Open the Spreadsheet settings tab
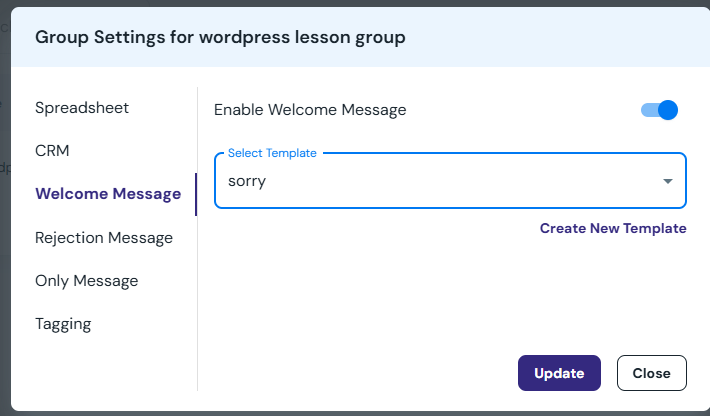 click(82, 107)
